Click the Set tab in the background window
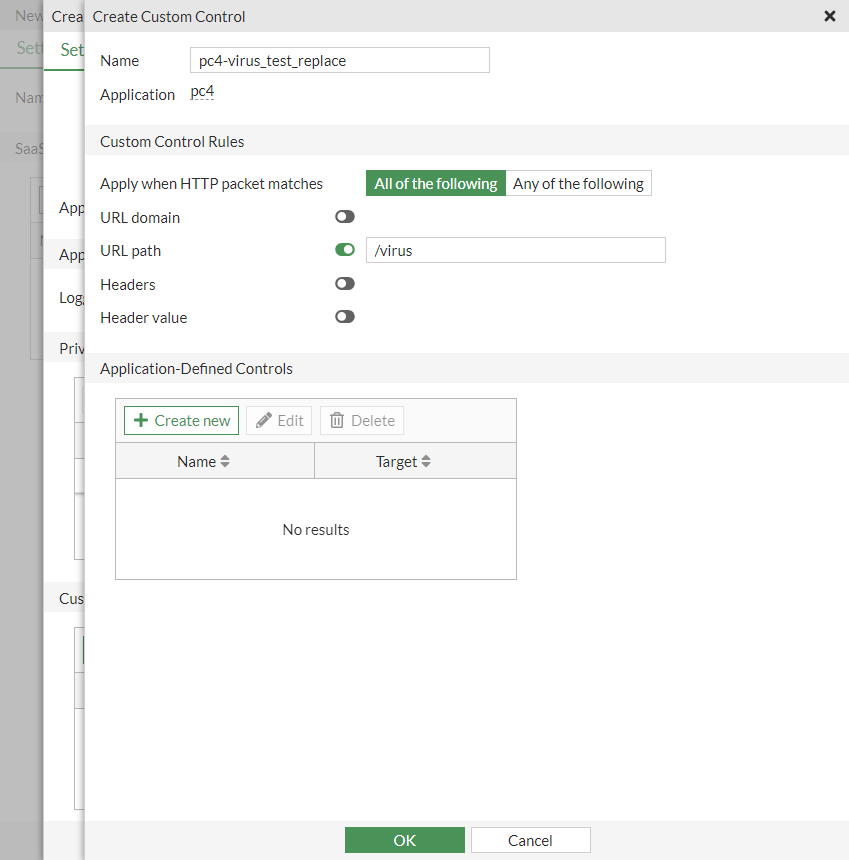The image size is (849, 860). click(72, 49)
